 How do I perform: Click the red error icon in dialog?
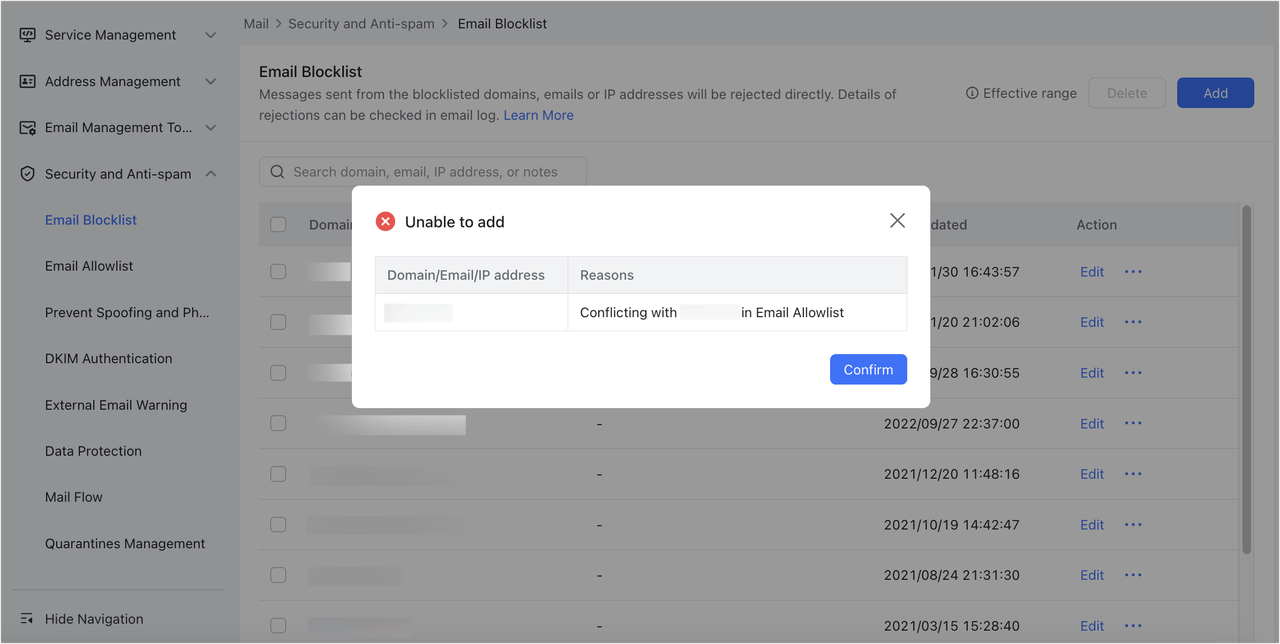pyautogui.click(x=385, y=221)
